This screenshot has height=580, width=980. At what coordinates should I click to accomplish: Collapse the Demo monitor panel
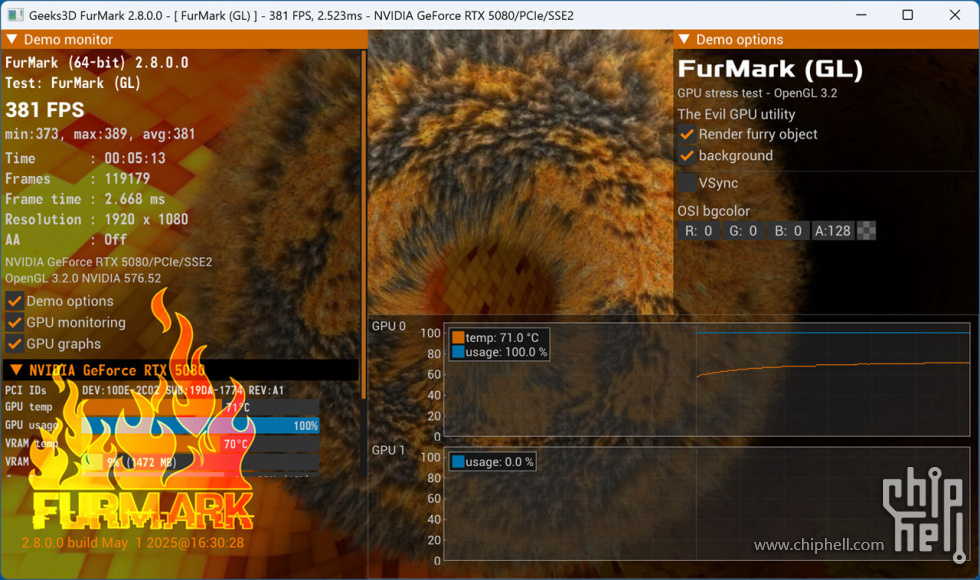(x=12, y=40)
